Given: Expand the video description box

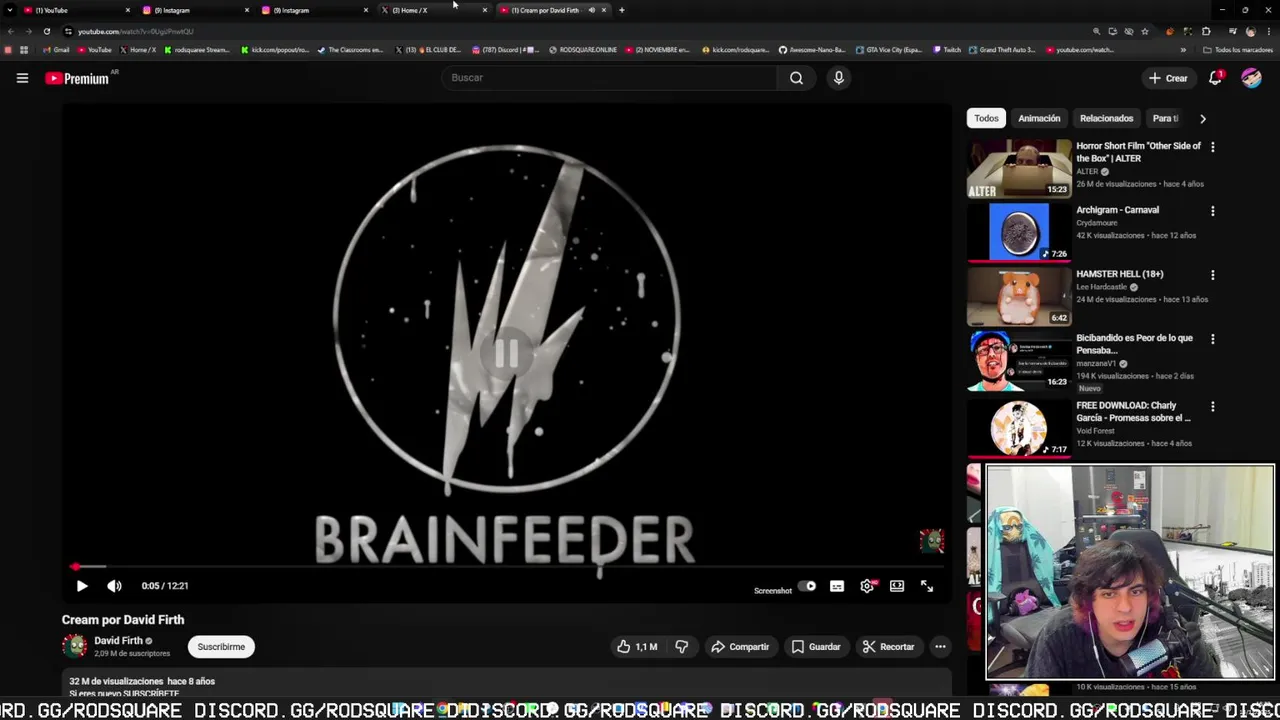Looking at the screenshot, I should [505, 686].
